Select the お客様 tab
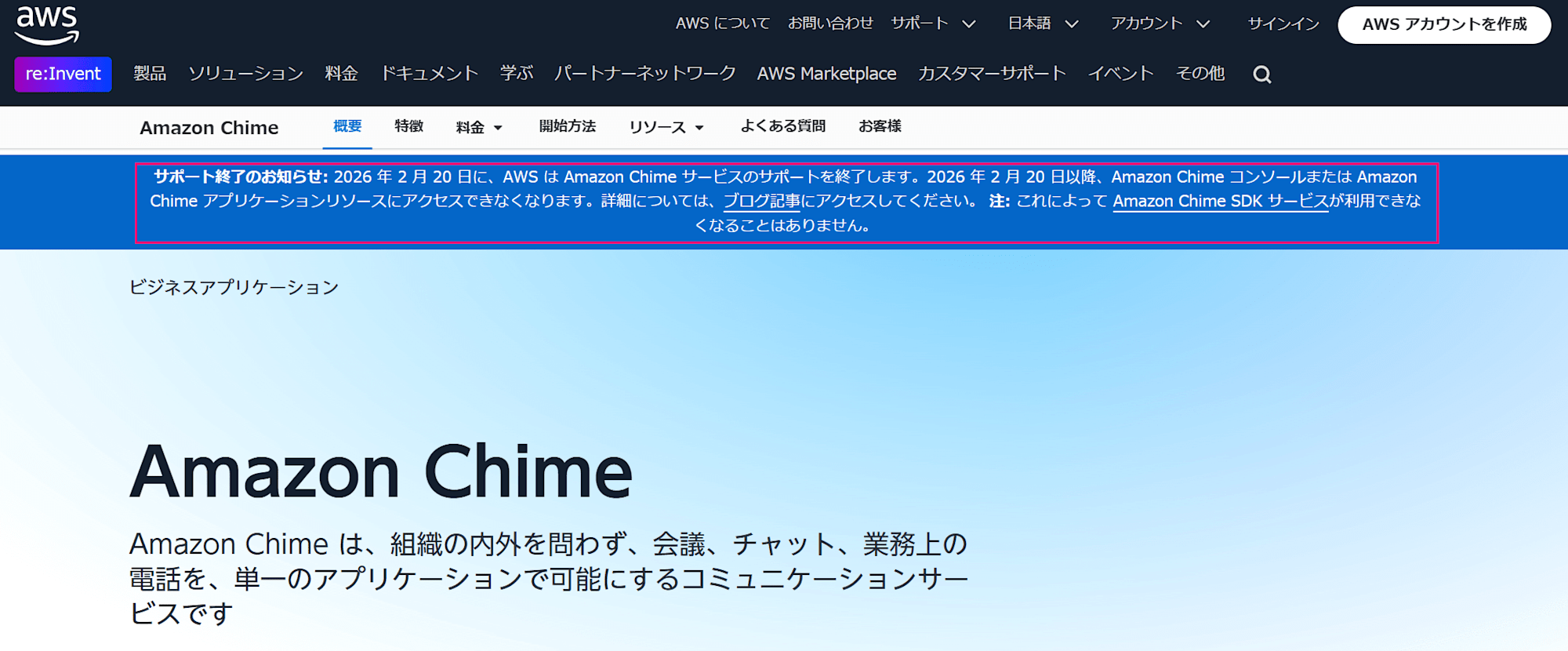Image resolution: width=1568 pixels, height=651 pixels. point(880,126)
